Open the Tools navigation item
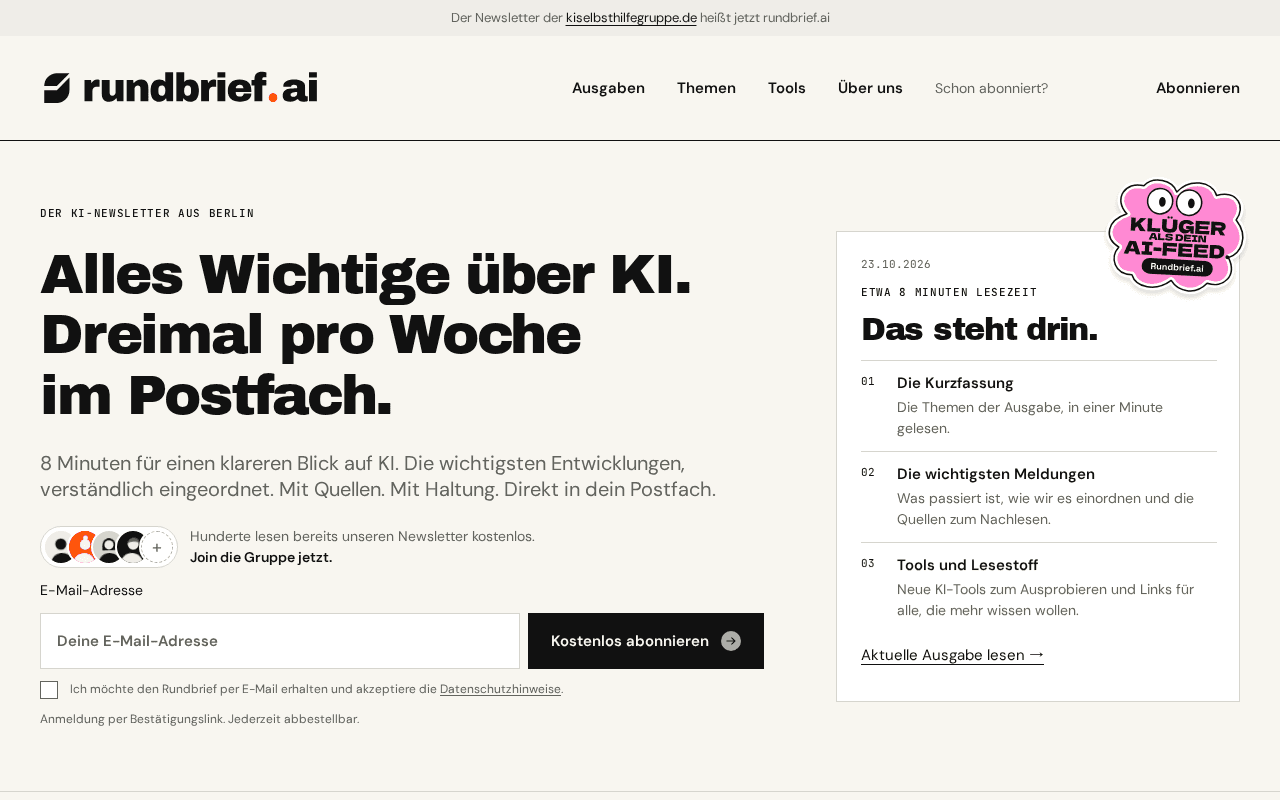Viewport: 1280px width, 800px height. [787, 88]
